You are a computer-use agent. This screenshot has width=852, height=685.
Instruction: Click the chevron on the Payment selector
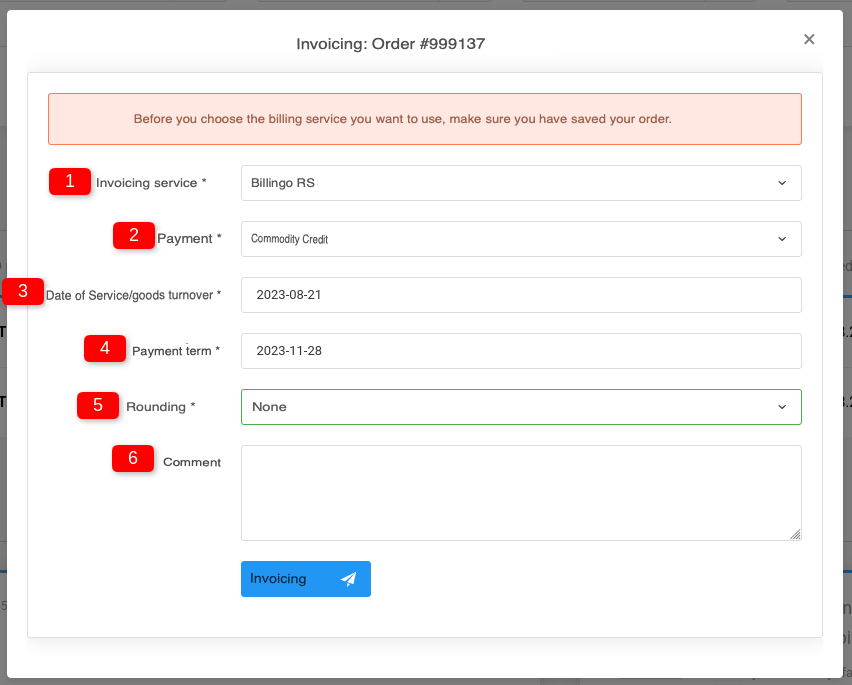click(x=783, y=239)
